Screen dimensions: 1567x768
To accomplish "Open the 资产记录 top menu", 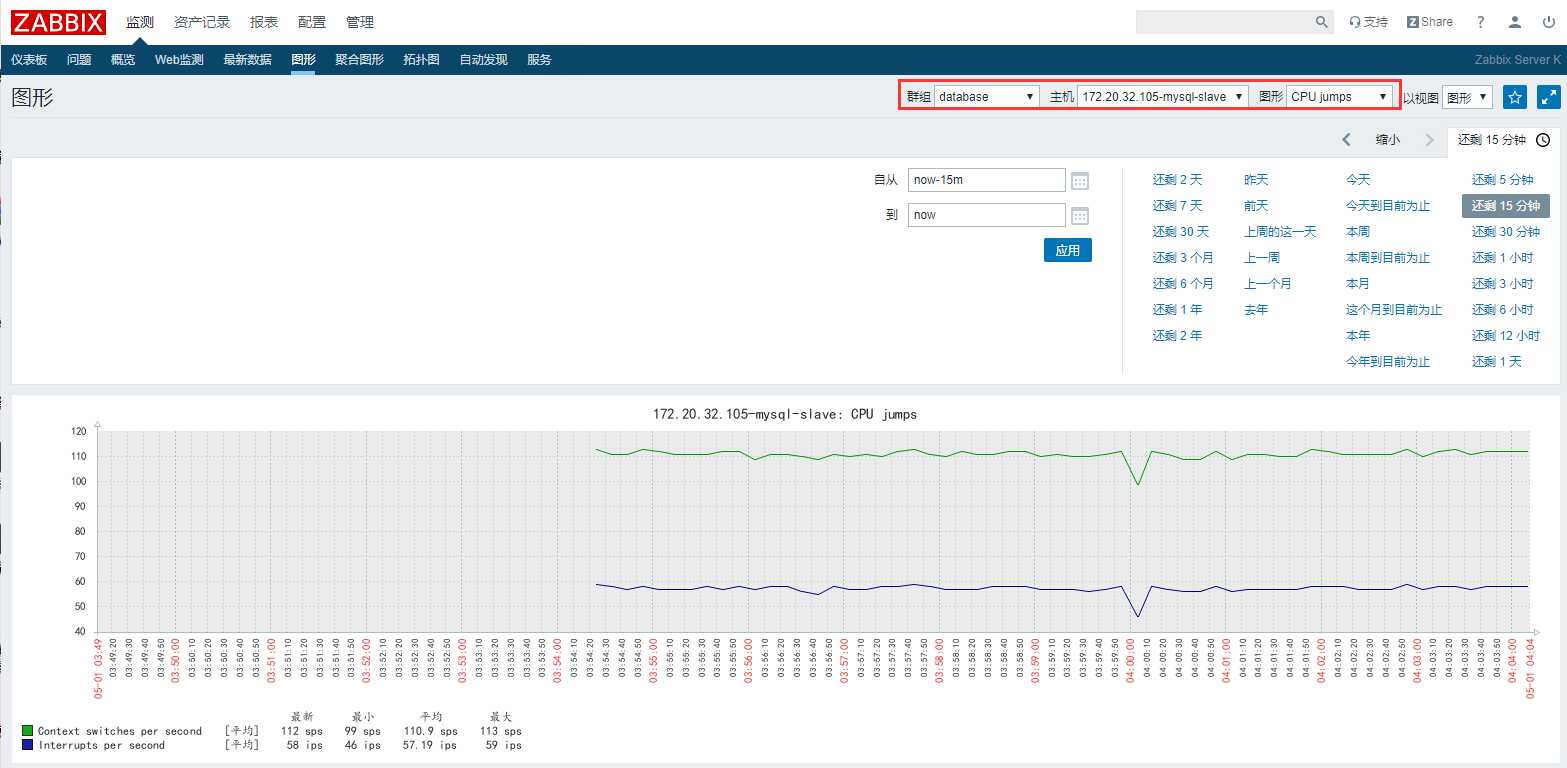I will point(202,22).
